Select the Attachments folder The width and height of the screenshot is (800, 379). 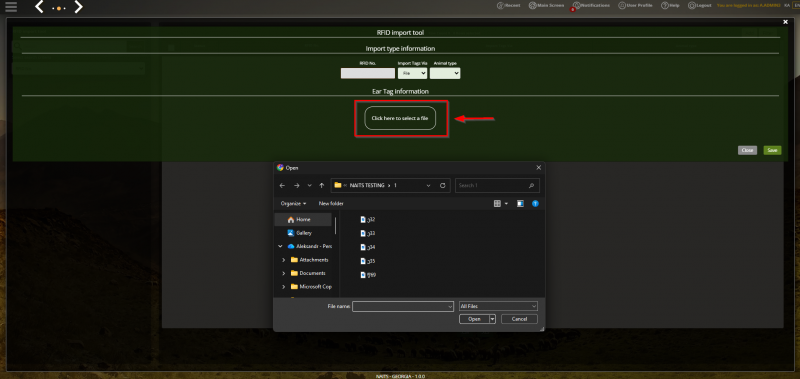310,260
